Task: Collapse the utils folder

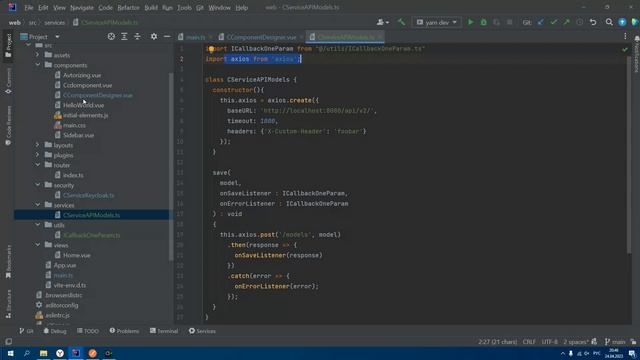Action: [x=38, y=225]
